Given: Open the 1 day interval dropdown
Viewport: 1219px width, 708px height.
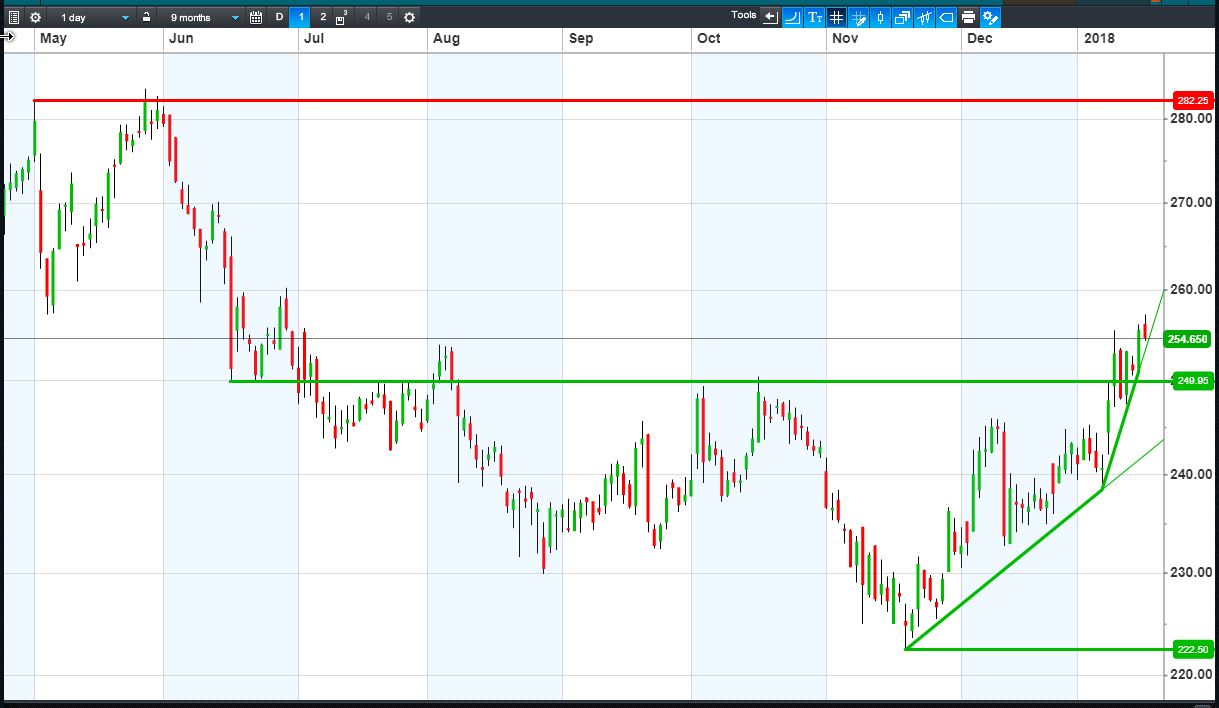Looking at the screenshot, I should point(93,17).
